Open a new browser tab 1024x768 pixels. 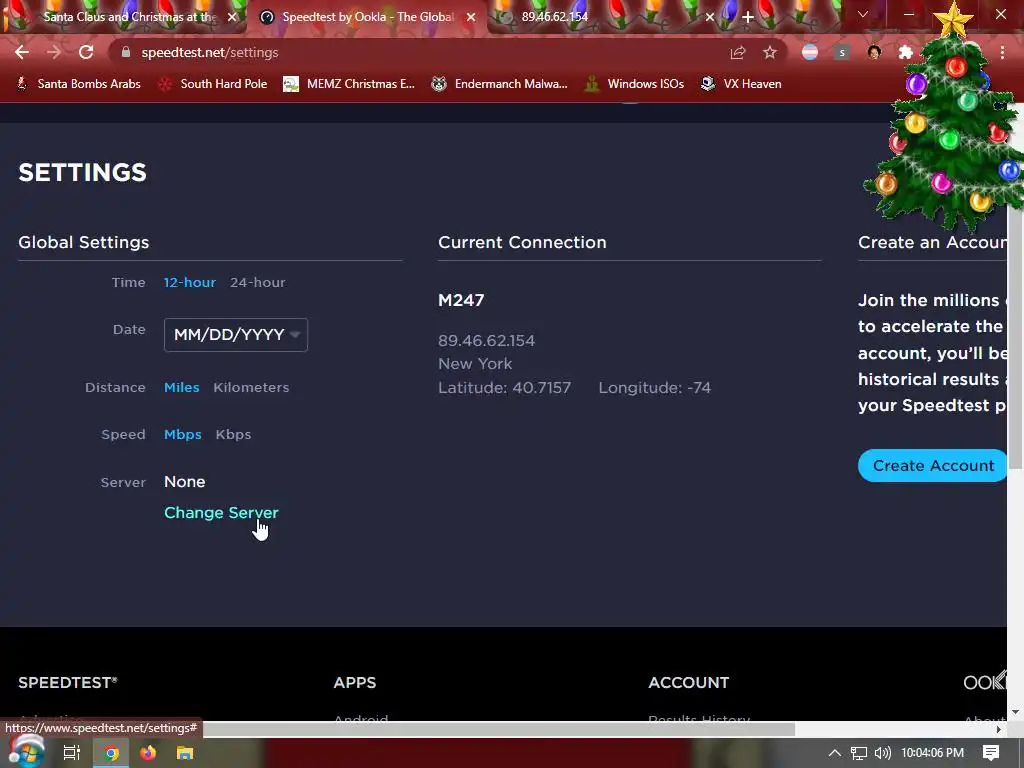pos(748,17)
